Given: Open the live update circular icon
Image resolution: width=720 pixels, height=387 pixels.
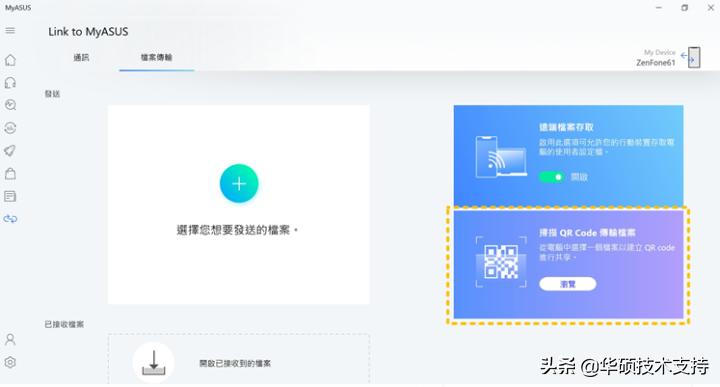Looking at the screenshot, I should [10, 128].
